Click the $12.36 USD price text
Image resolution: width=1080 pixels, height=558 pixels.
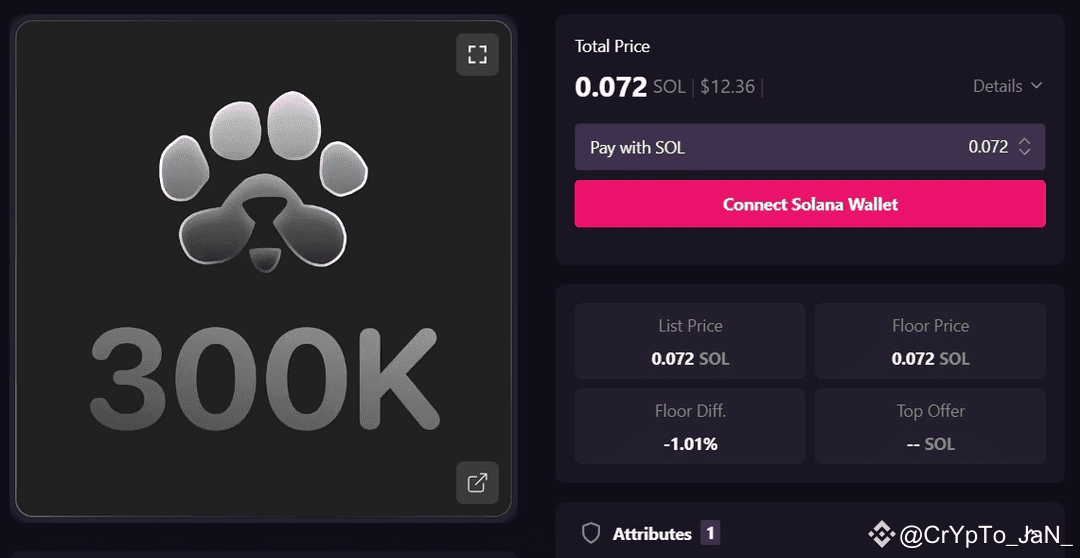pos(727,87)
